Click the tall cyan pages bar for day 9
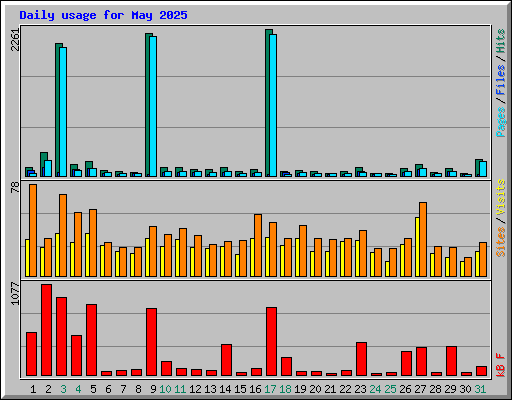This screenshot has height=400, width=512. click(x=153, y=107)
